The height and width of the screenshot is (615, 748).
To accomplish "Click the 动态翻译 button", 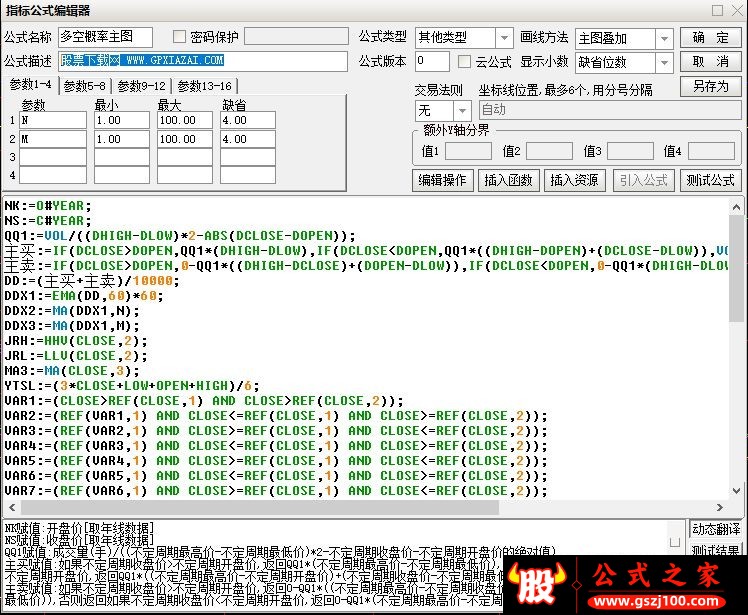I will point(716,529).
